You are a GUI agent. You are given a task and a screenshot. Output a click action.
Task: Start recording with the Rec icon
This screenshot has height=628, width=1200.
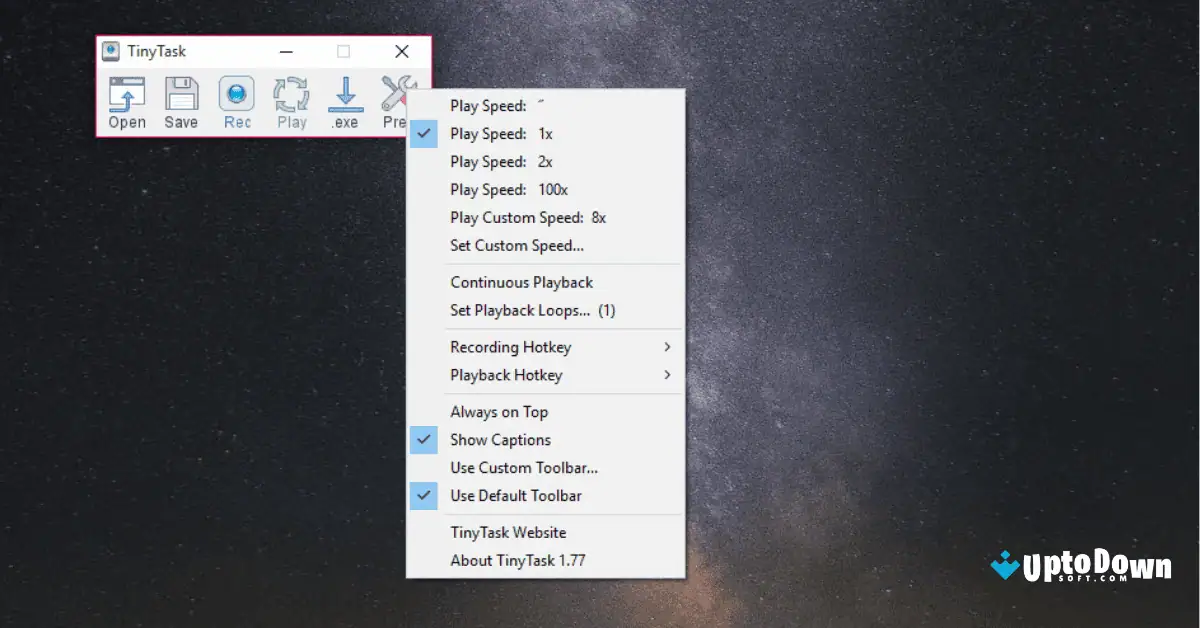coord(237,100)
